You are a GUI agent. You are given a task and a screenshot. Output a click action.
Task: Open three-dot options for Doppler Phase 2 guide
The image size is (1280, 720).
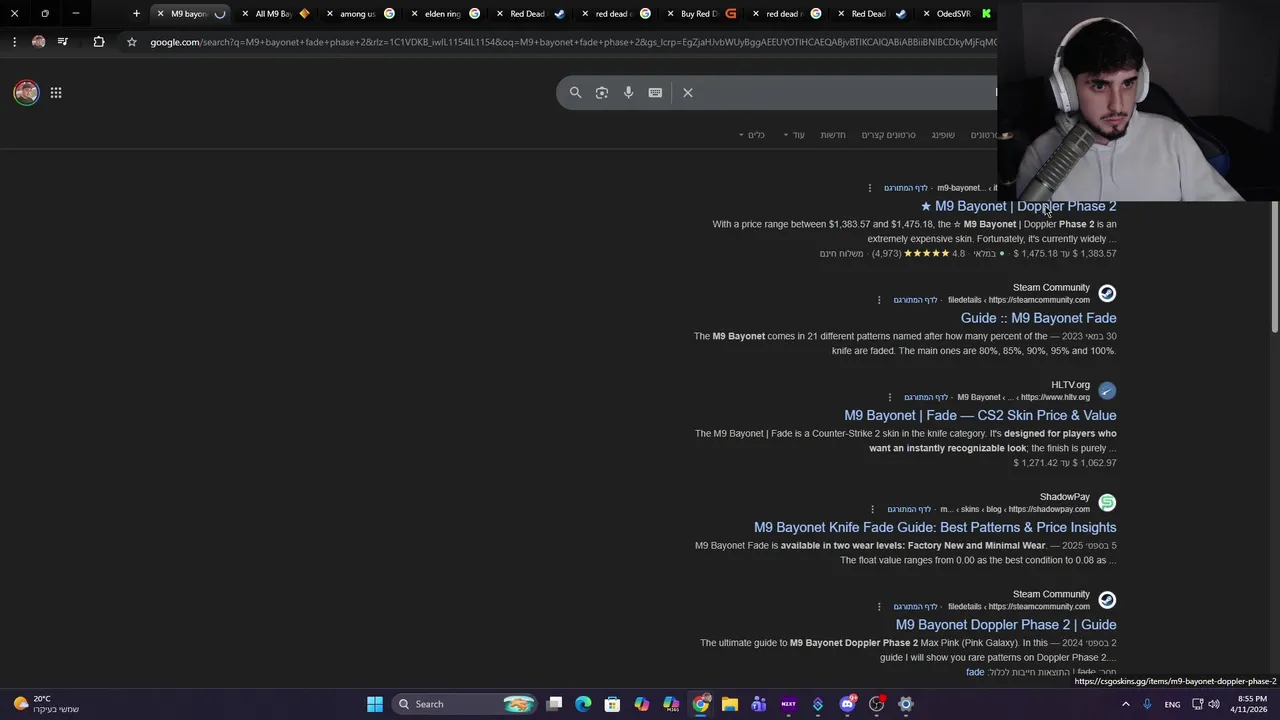point(879,606)
